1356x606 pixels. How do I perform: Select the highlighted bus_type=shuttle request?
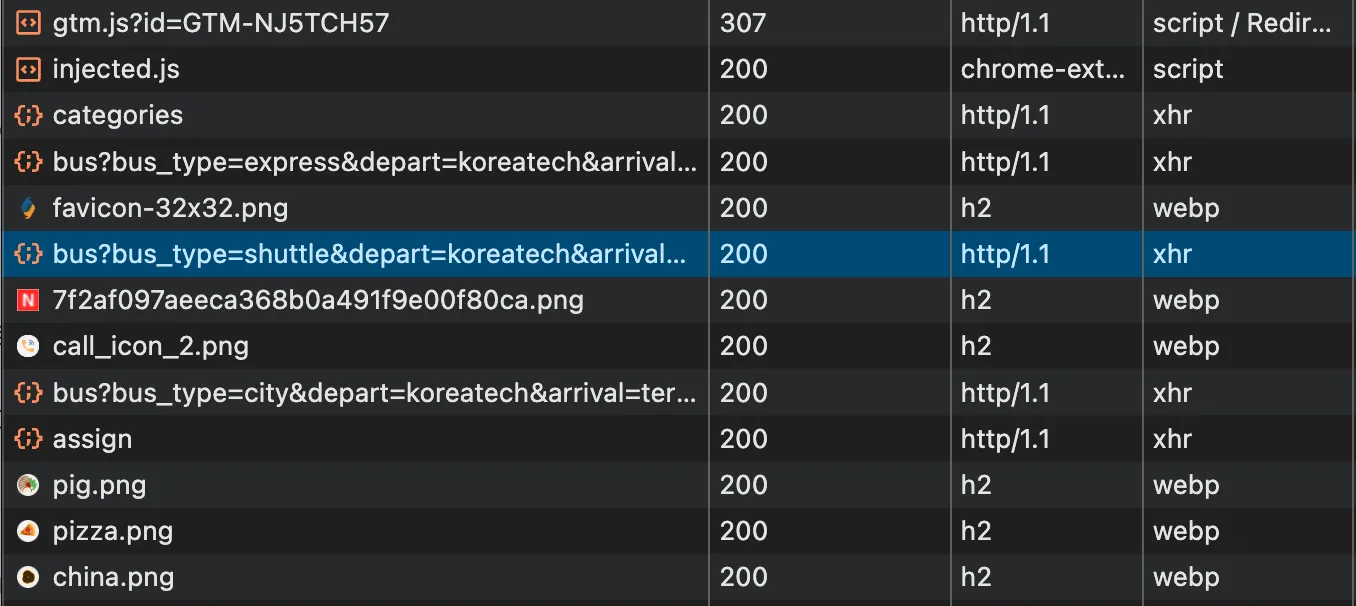[x=369, y=254]
